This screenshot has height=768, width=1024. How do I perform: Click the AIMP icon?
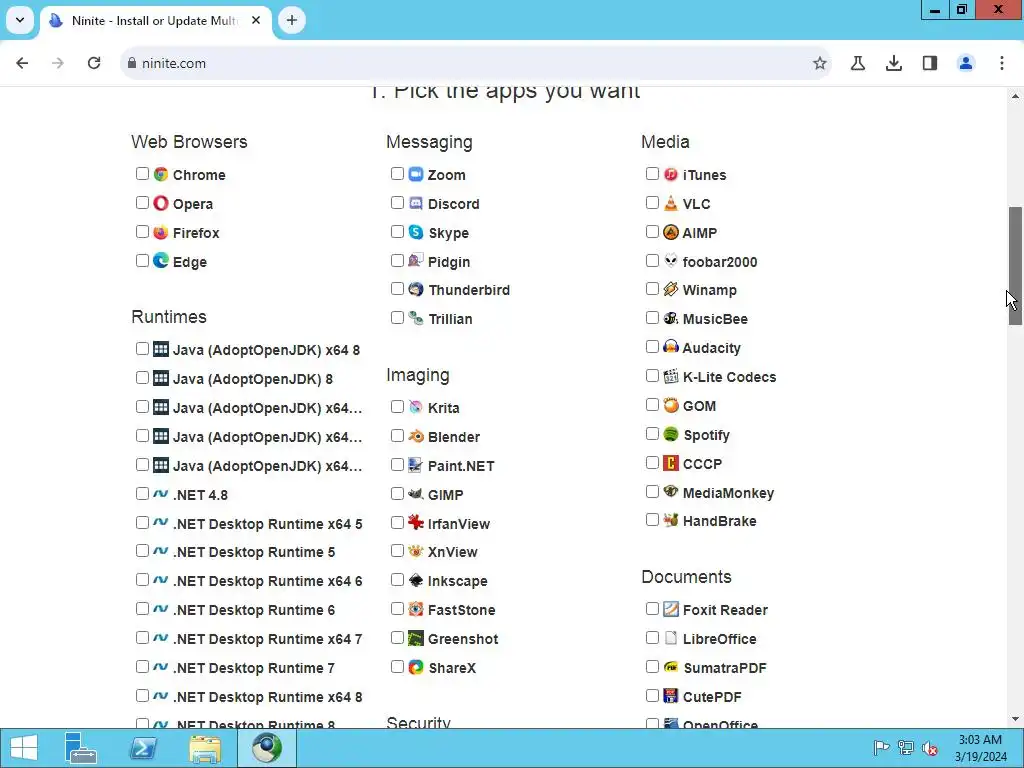tap(671, 232)
